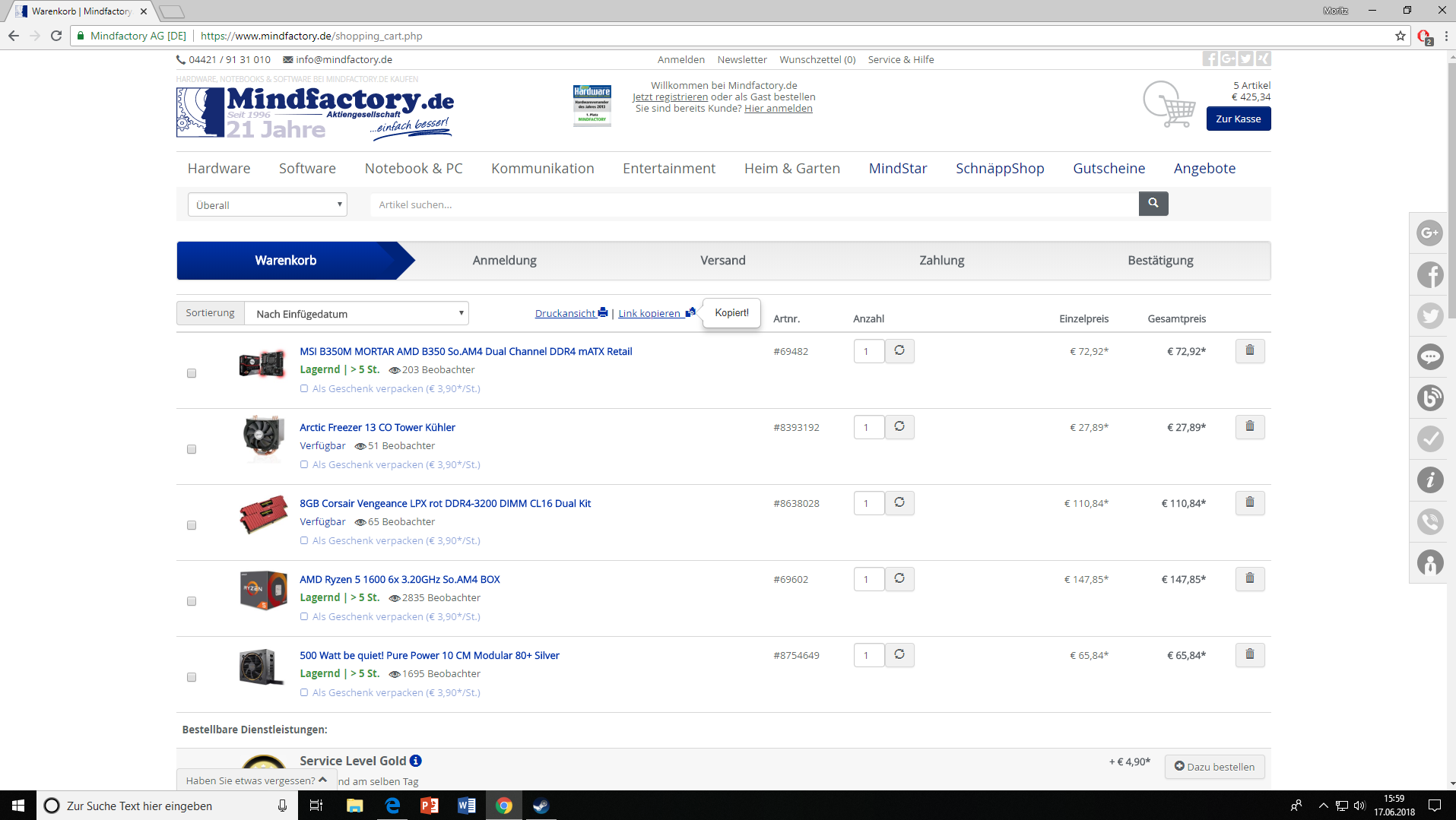
Task: Click the Link kopieren link
Action: 656,313
